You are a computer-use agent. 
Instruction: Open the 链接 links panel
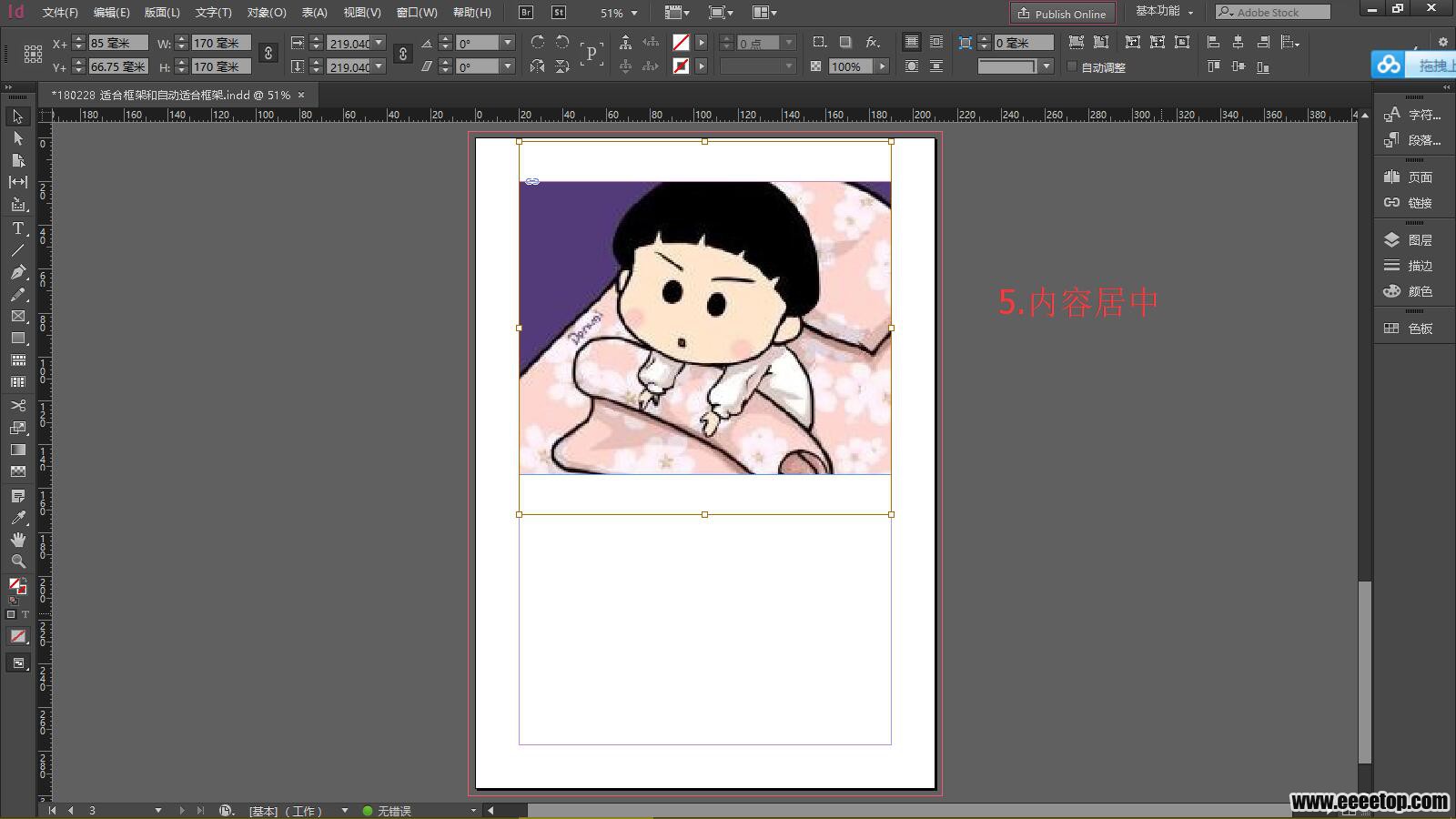[1410, 203]
